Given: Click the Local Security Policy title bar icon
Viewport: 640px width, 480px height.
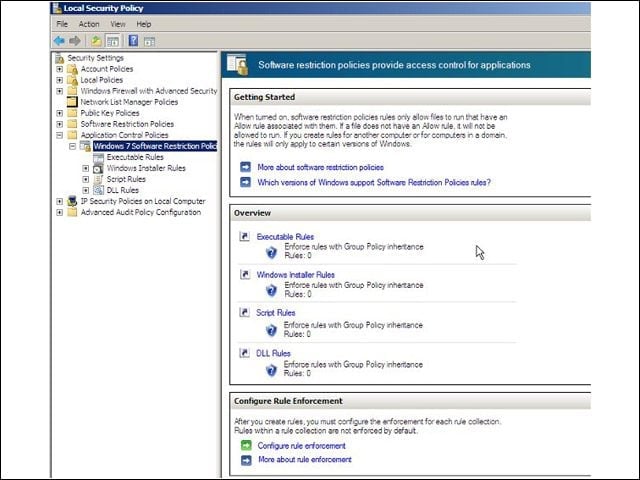Looking at the screenshot, I should tap(57, 8).
